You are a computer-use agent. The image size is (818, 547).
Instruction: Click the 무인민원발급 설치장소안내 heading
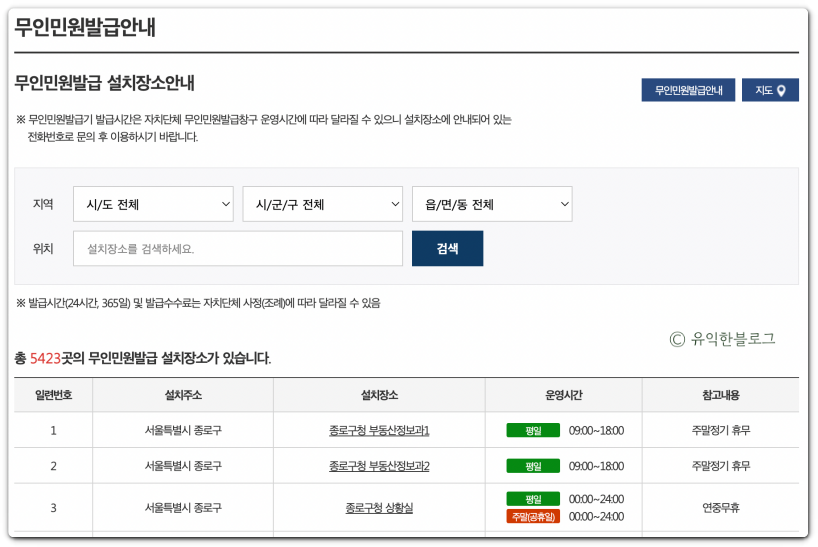point(104,83)
